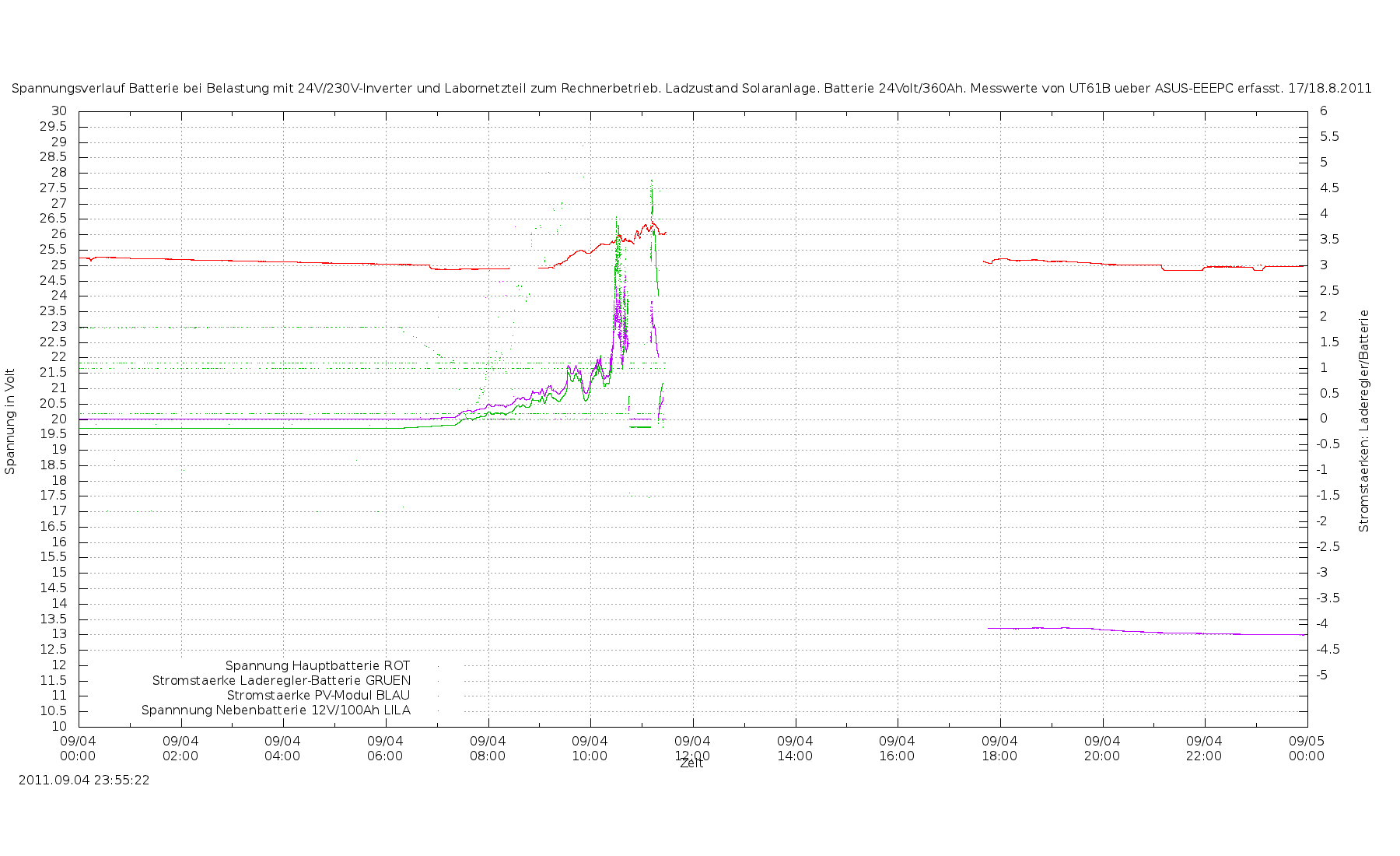This screenshot has width=1400, height=856.
Task: Select the Stromstaerke Laderegler-Batterie GRUEN legend entry
Action: click(281, 680)
